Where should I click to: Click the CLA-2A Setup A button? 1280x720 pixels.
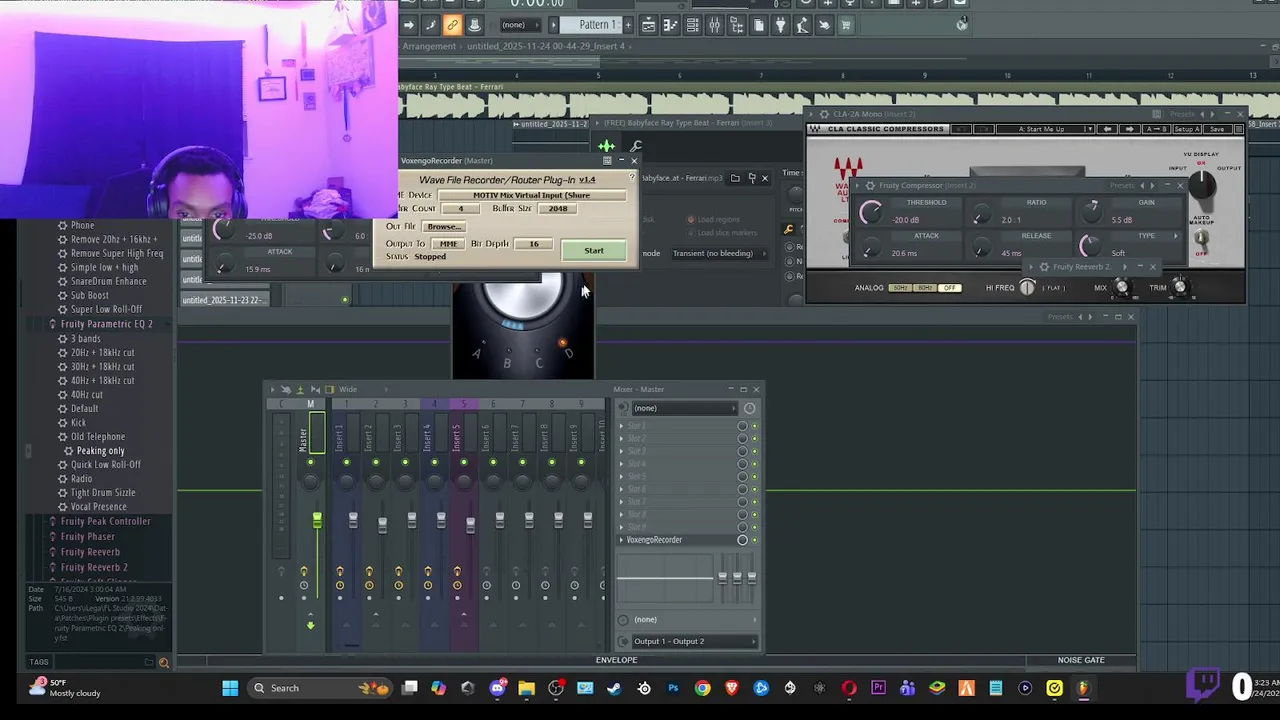point(1187,129)
